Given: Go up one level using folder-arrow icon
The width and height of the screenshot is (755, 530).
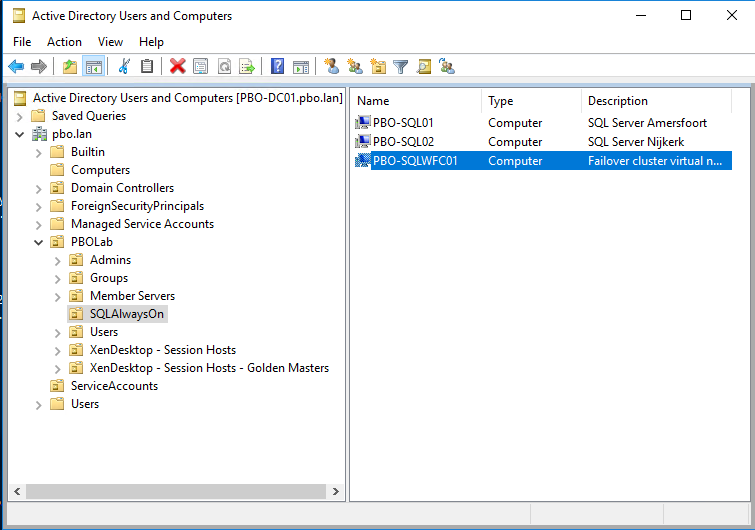Looking at the screenshot, I should point(70,66).
